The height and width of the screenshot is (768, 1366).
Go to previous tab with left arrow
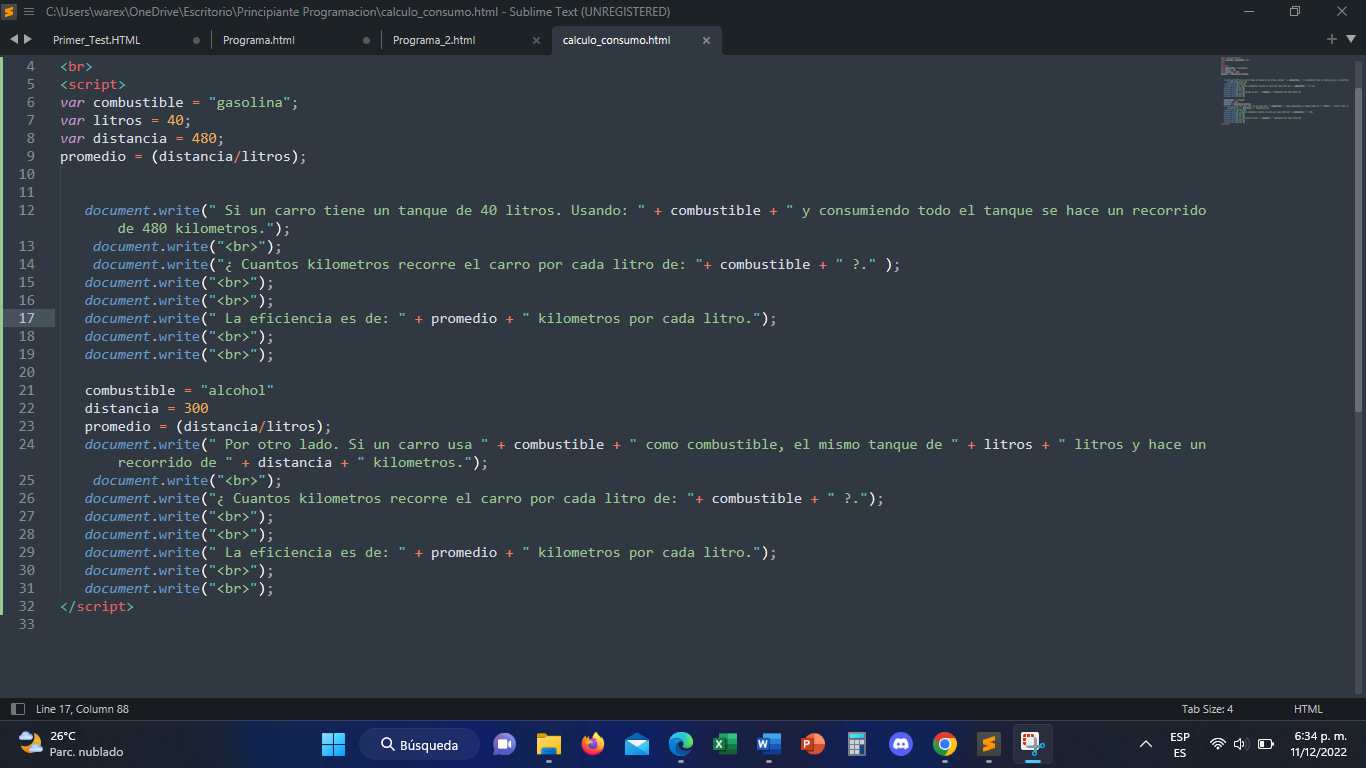coord(14,39)
